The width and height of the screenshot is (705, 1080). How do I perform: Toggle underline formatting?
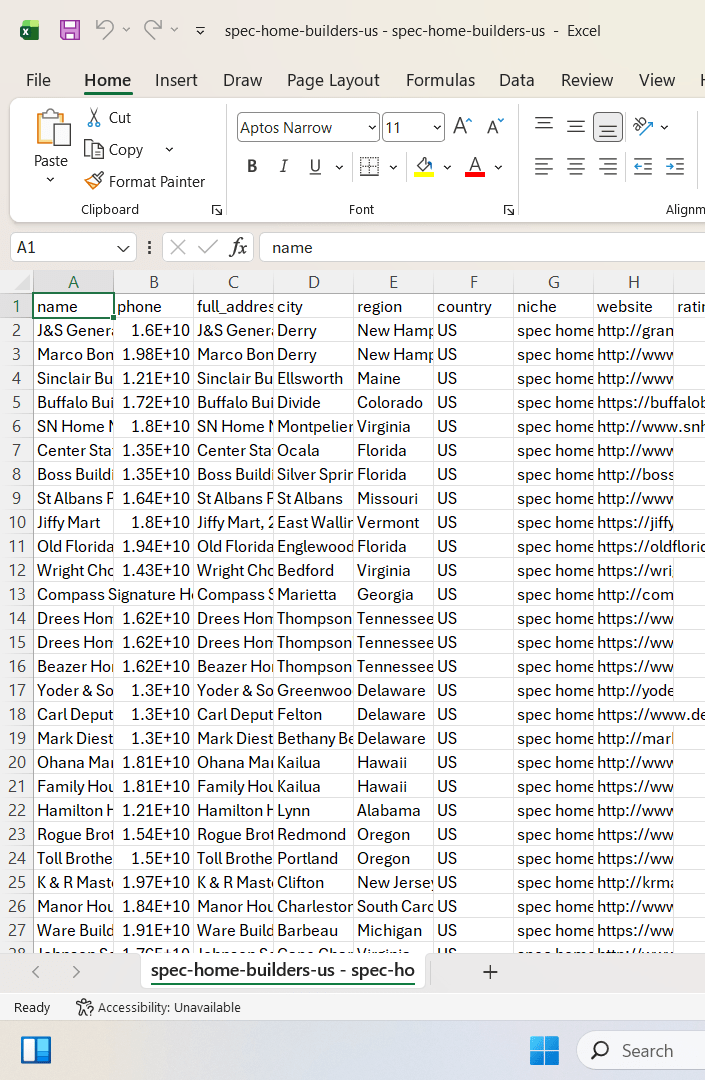pos(315,166)
